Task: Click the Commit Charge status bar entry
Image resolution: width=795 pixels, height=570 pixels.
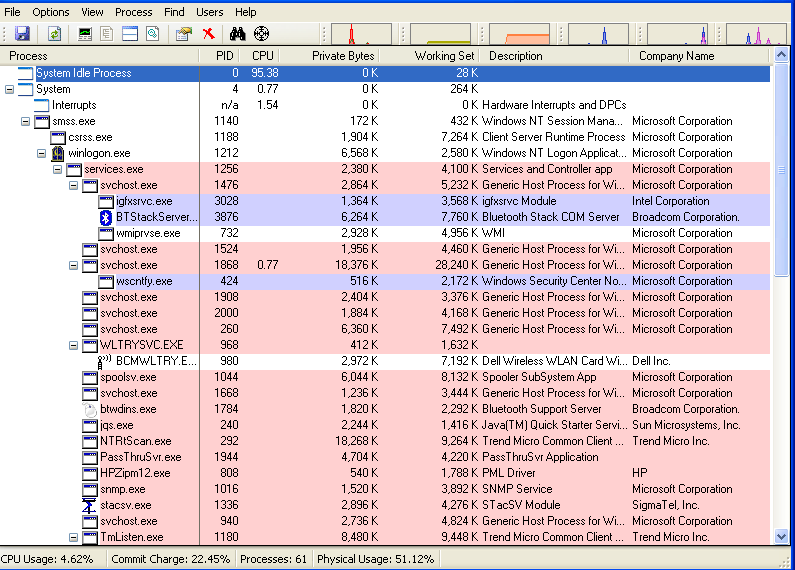Action: pyautogui.click(x=170, y=559)
